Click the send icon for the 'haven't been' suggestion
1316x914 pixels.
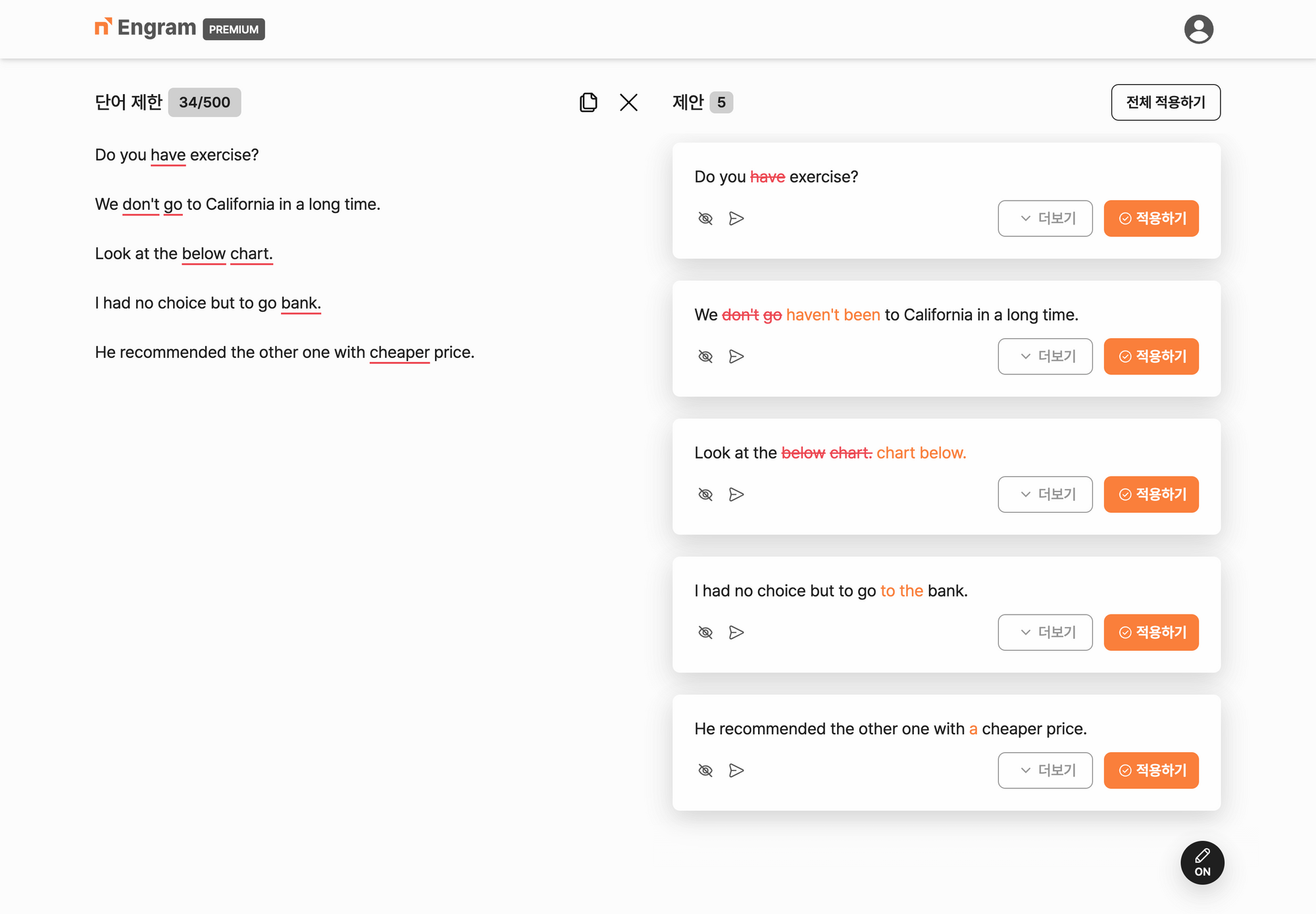click(x=736, y=357)
